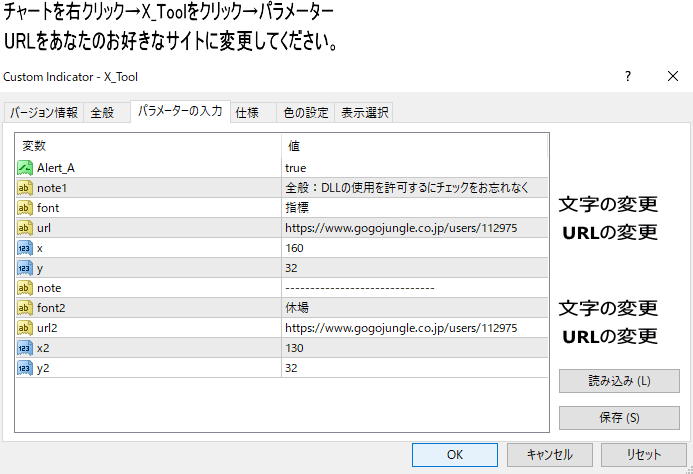Screen dimensions: 693x474
Task: Switch to the バージョン情報 tab
Action: point(44,113)
